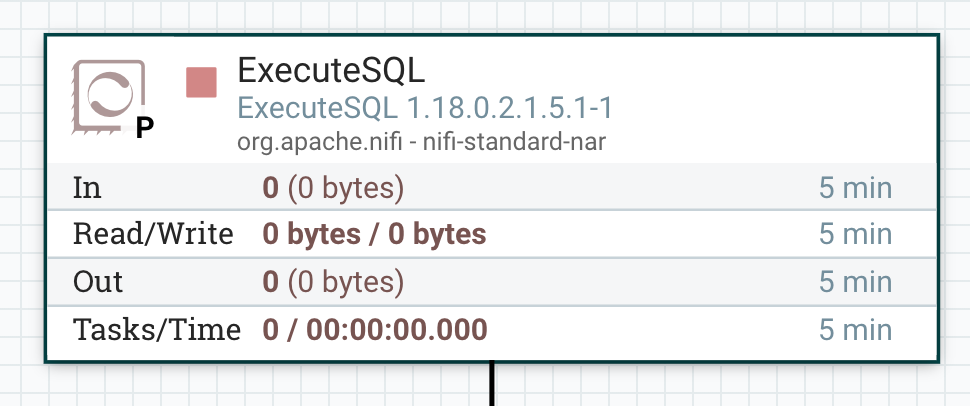Click the ExecuteSQL processor icon
Viewport: 970px width, 406px height.
[108, 97]
